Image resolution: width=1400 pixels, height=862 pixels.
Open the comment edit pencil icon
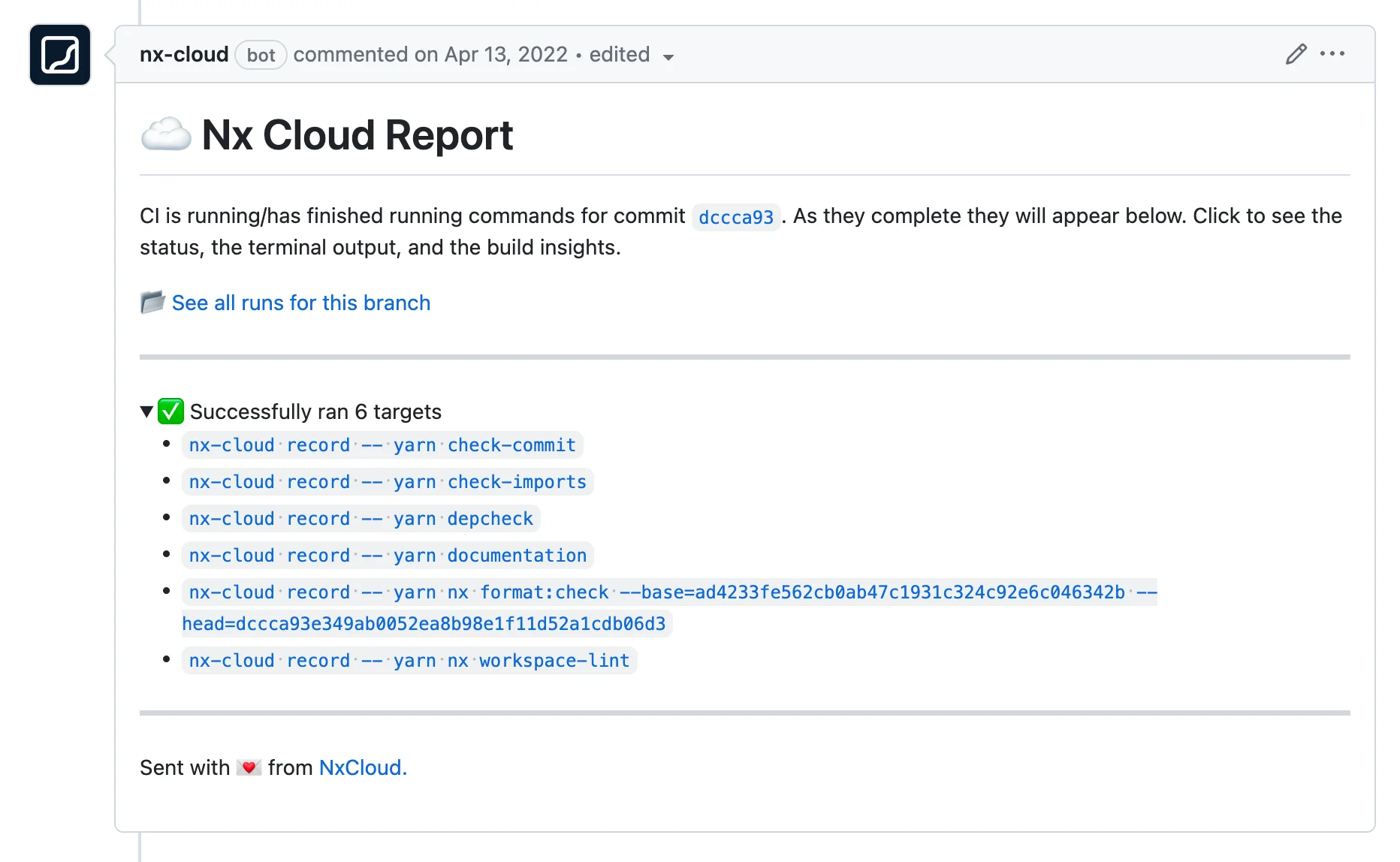pyautogui.click(x=1295, y=53)
